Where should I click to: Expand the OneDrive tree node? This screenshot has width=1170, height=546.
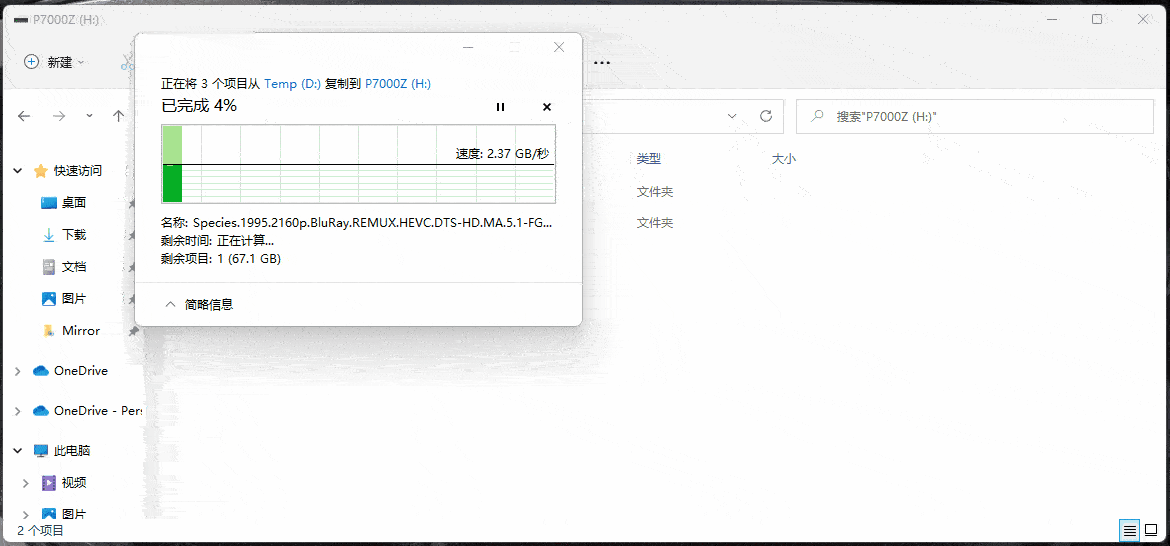coord(18,371)
